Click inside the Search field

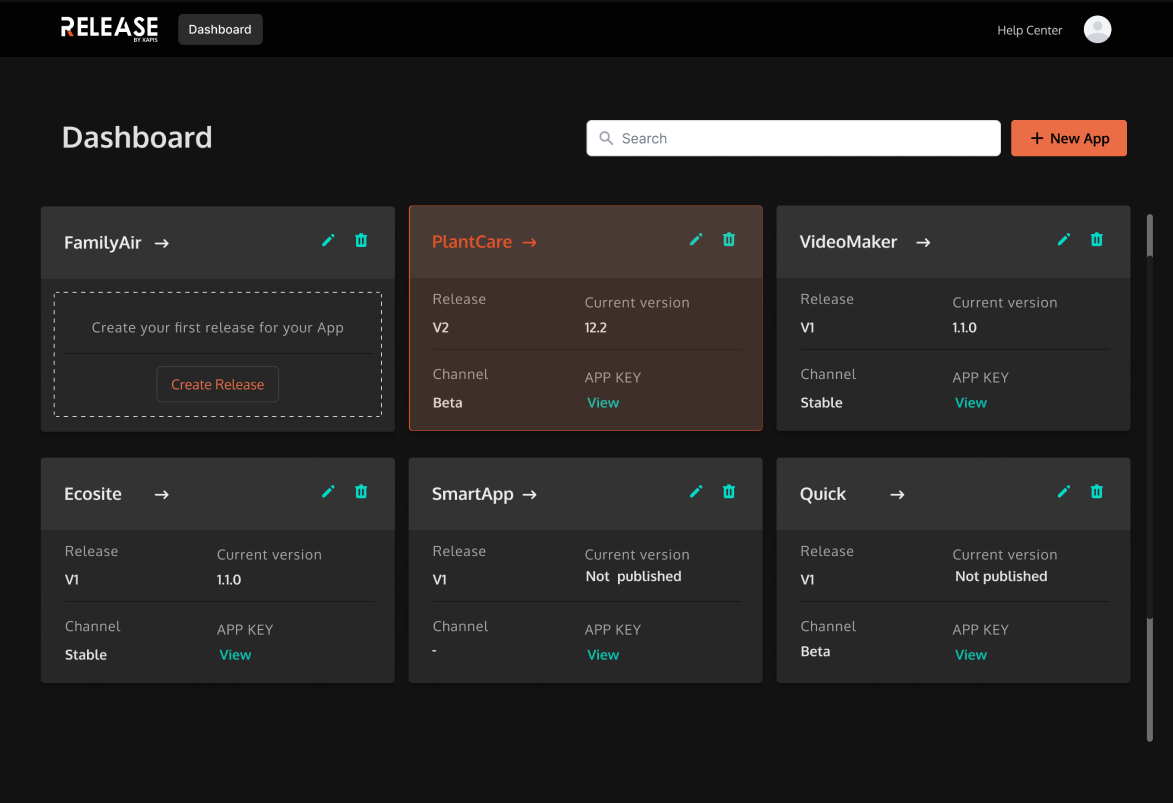click(793, 138)
